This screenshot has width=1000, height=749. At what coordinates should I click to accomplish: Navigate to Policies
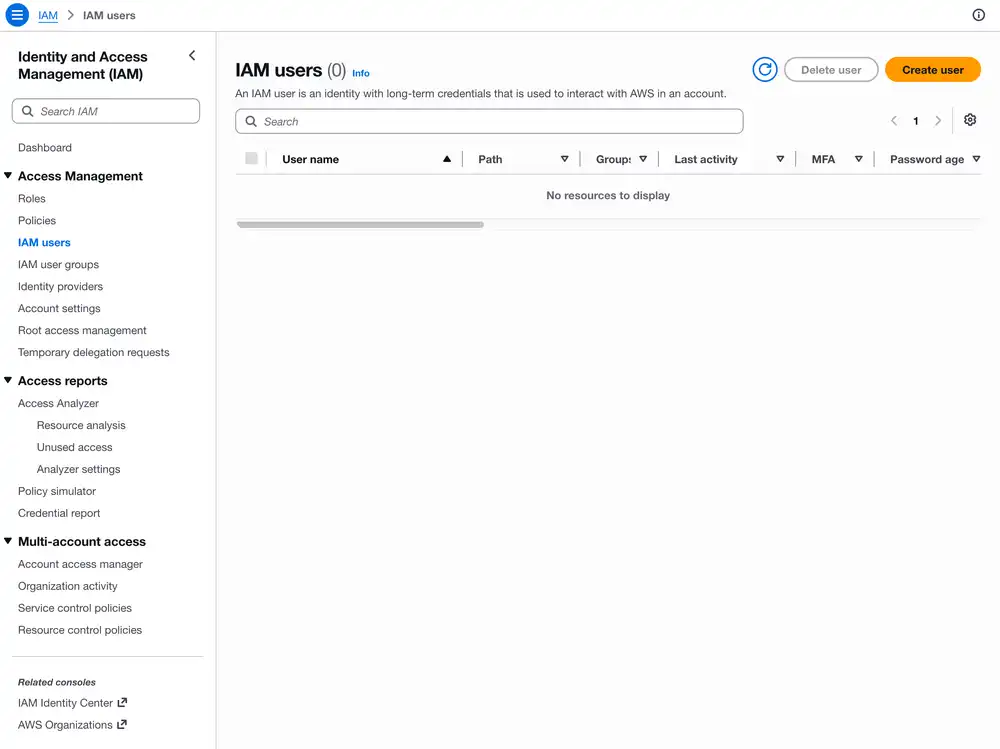[x=37, y=220]
